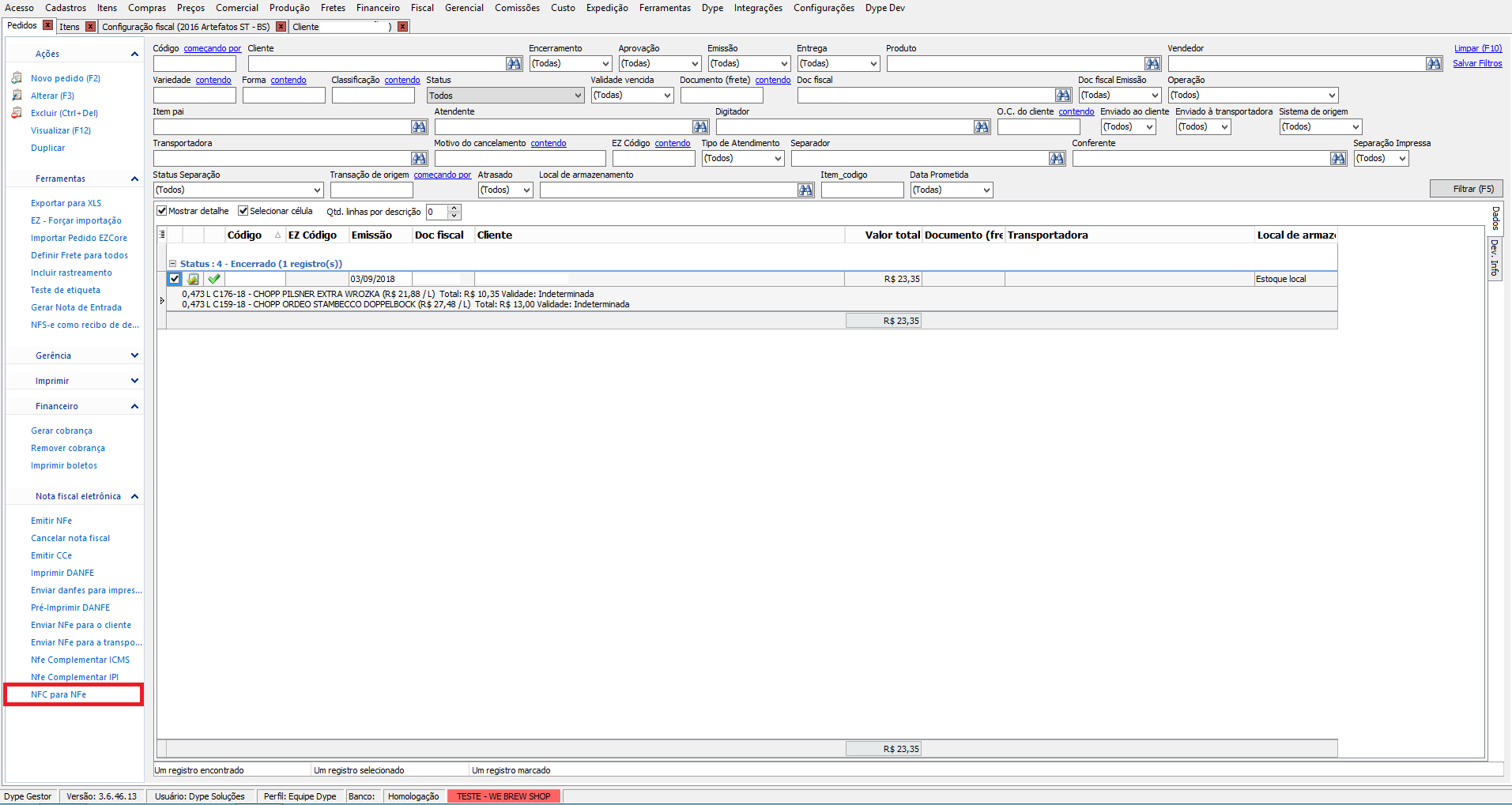This screenshot has width=1512, height=805.
Task: Open Local de armazenamento search icon
Action: click(x=805, y=190)
